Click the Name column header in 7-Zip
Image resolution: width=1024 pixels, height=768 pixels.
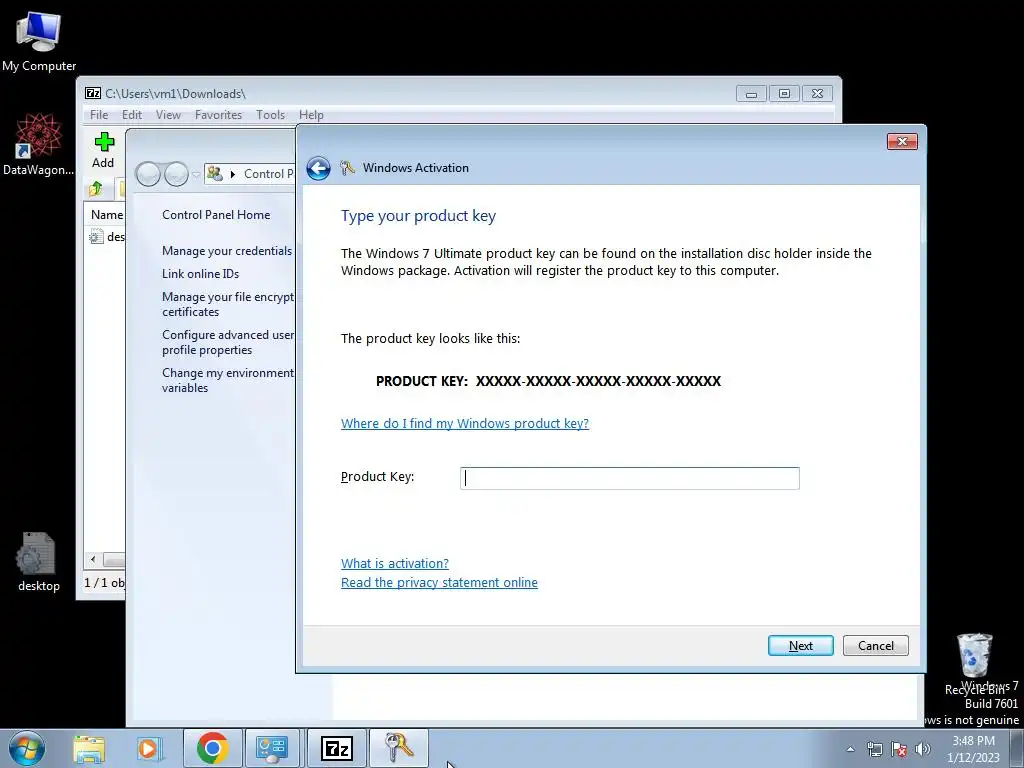[x=106, y=214]
